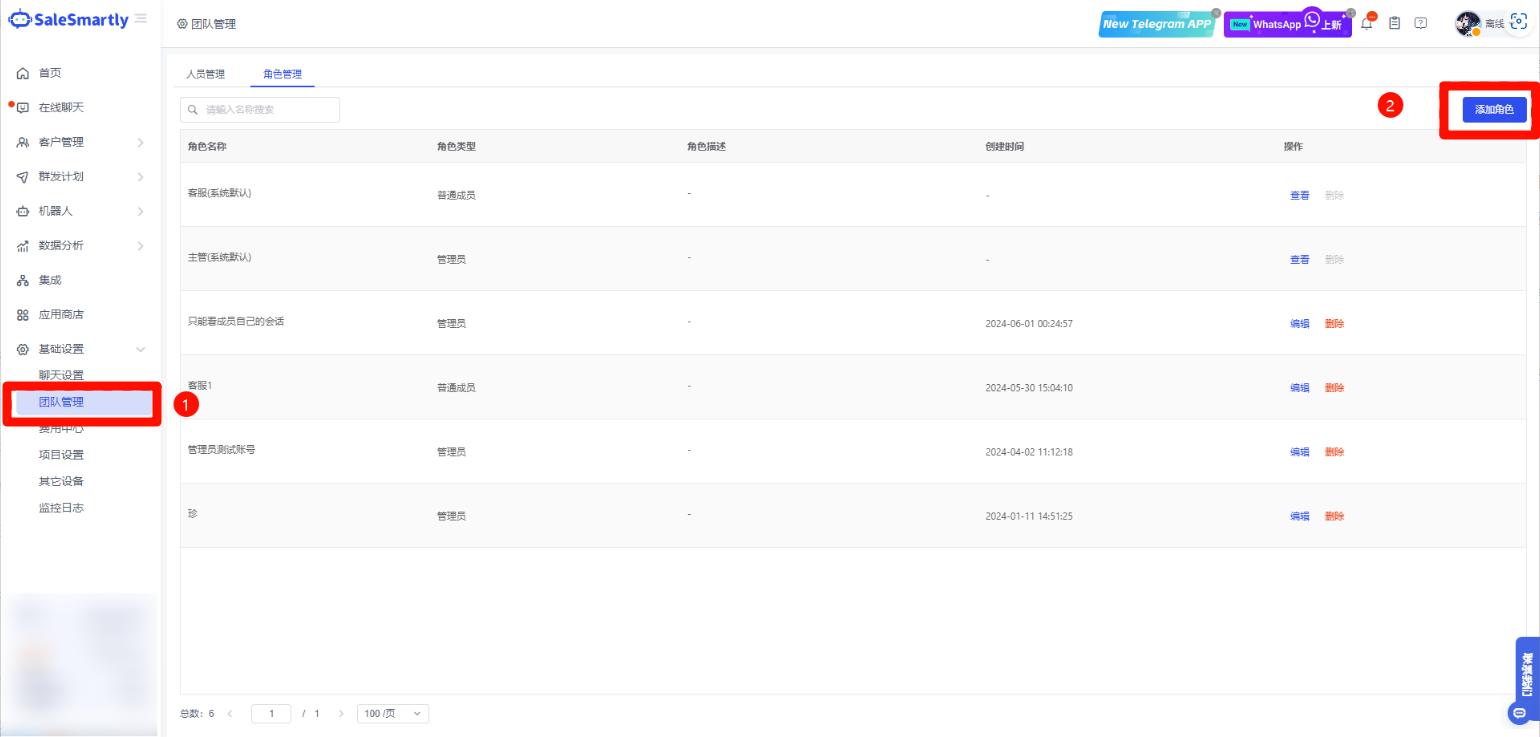This screenshot has height=737, width=1540.
Task: Open notifications with the bell icon
Action: click(1367, 23)
